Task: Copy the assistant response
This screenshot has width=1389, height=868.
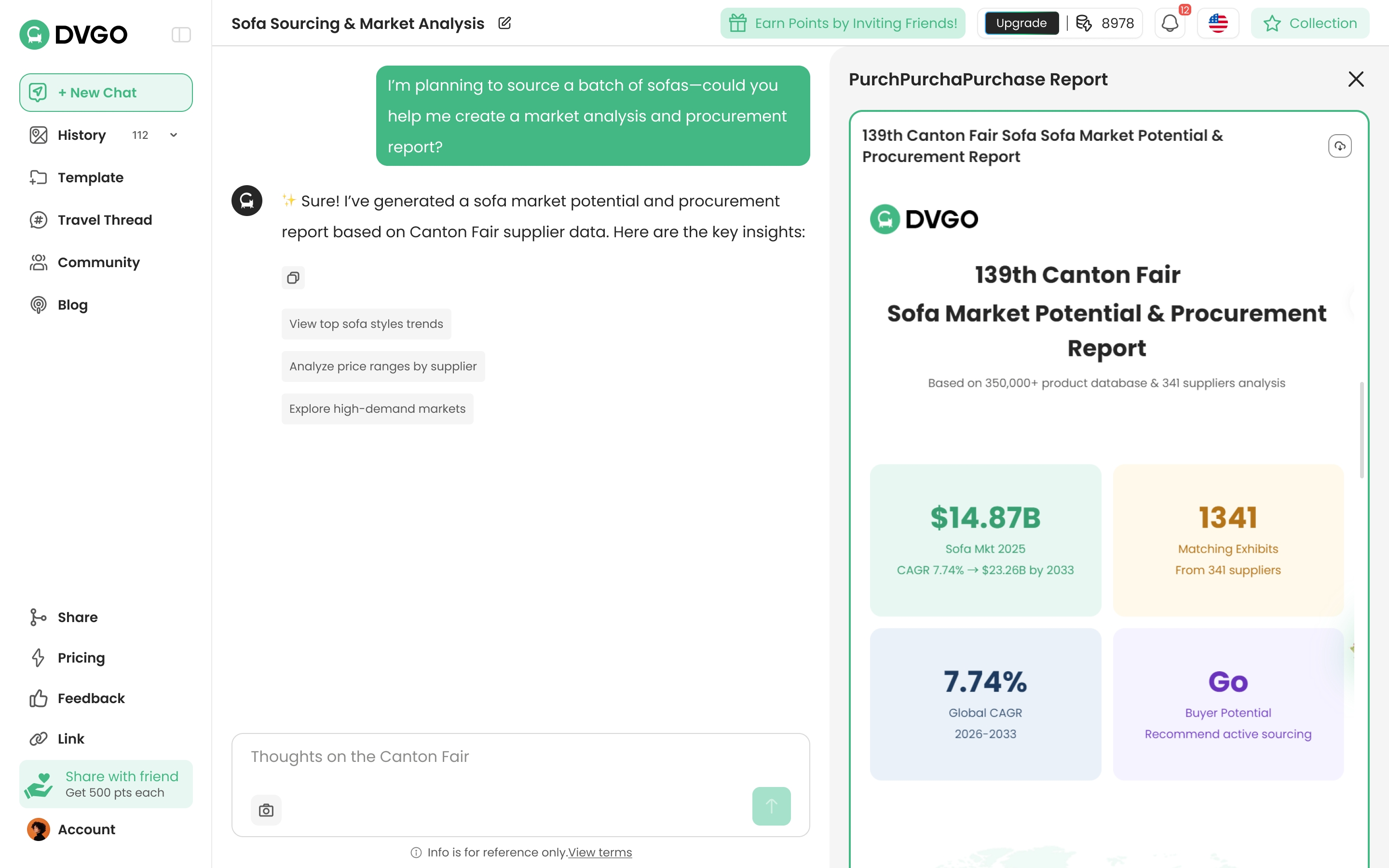Action: (293, 278)
